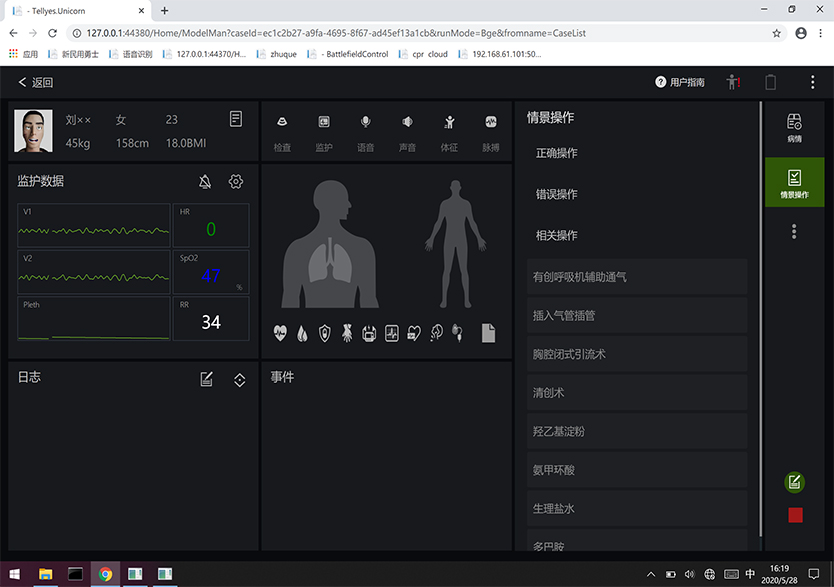Image resolution: width=834 pixels, height=587 pixels.
Task: Click the tied bandage icon
Action: click(347, 333)
